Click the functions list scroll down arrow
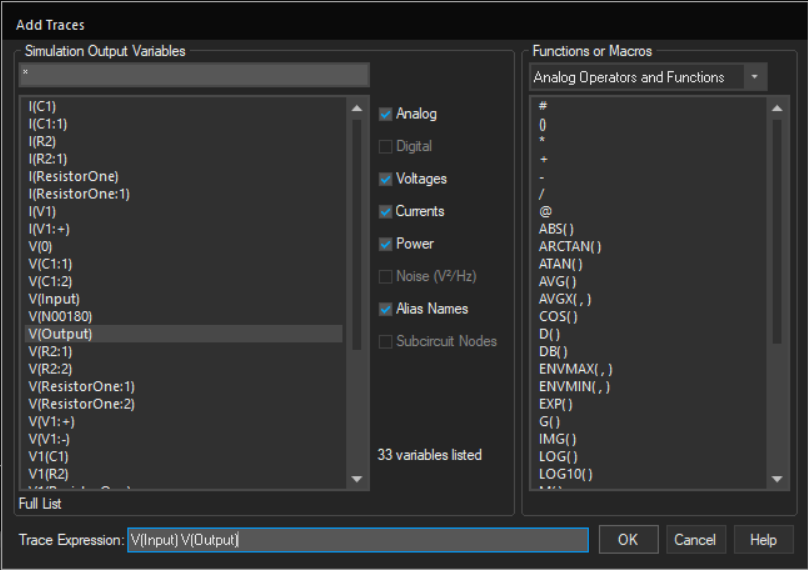Viewport: 808px width, 570px height. pyautogui.click(x=777, y=479)
